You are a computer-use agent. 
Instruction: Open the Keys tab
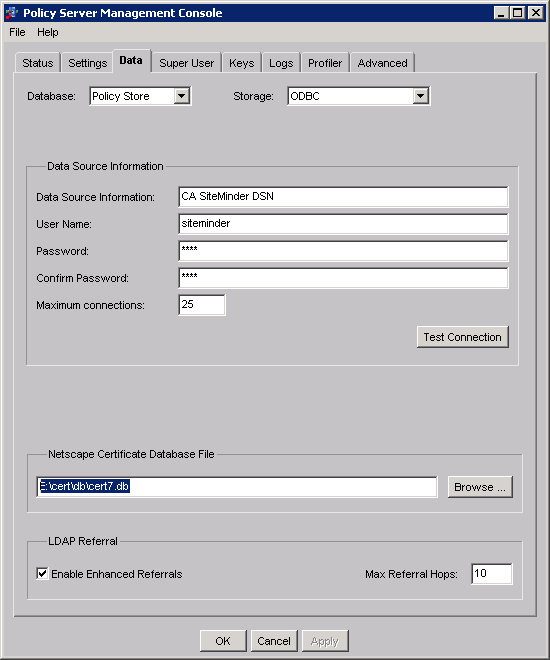tap(242, 63)
